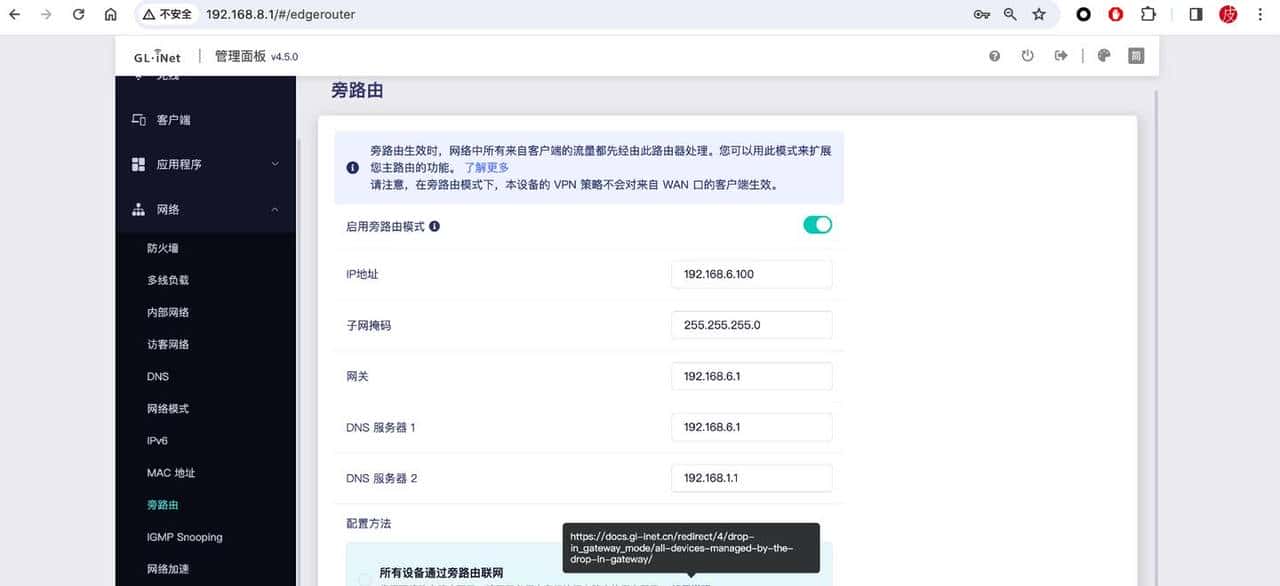Go to the DNS settings page
The image size is (1280, 586).
coord(158,377)
